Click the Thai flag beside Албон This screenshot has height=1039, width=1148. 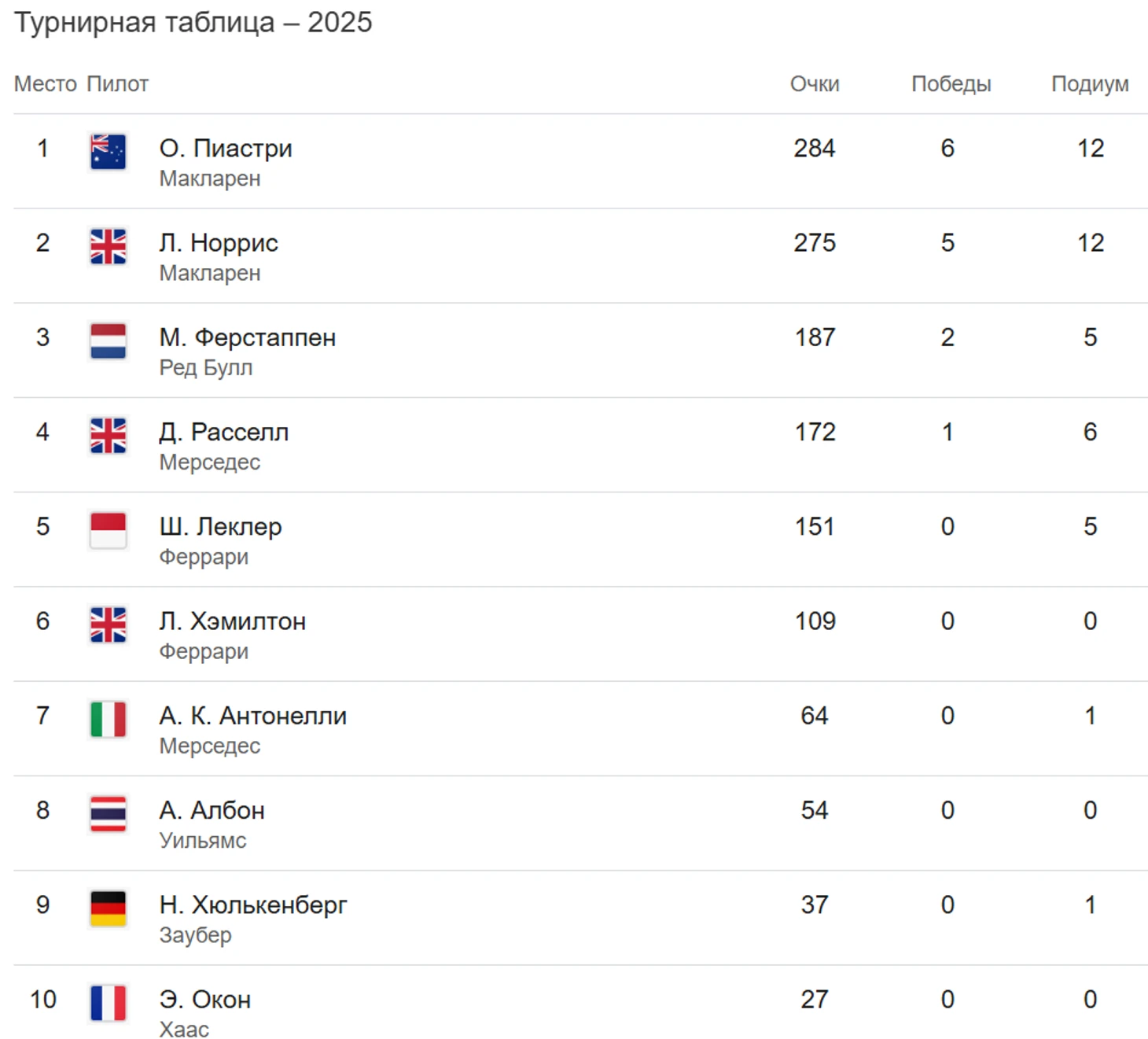point(108,814)
